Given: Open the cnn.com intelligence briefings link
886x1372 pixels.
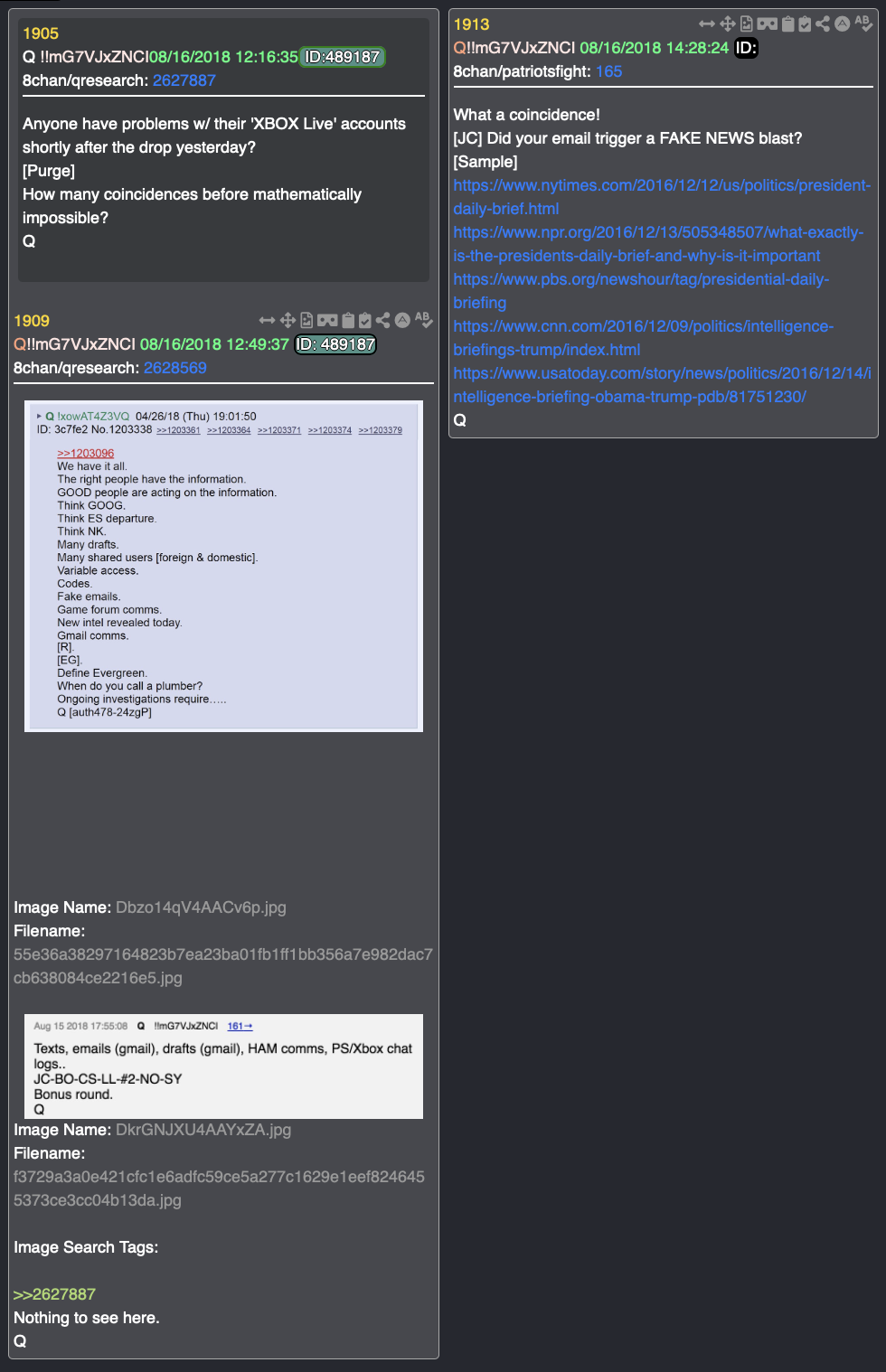Looking at the screenshot, I should 643,338.
